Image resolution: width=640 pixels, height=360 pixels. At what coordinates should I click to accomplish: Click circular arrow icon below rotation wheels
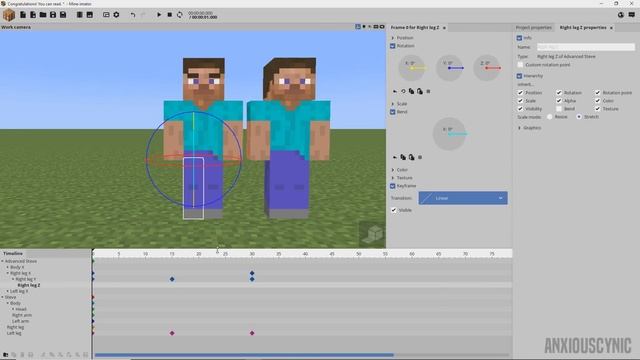[x=403, y=91]
